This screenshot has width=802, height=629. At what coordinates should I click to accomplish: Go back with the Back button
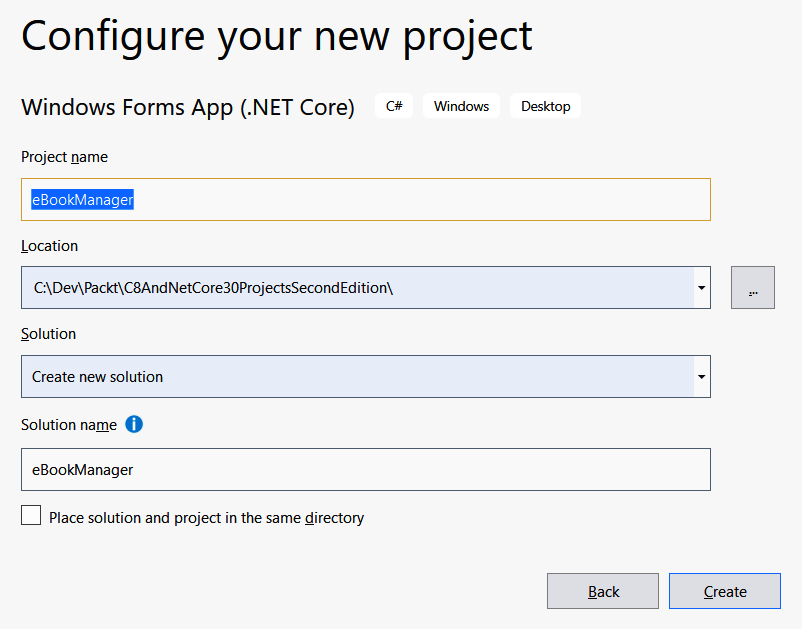[x=603, y=591]
